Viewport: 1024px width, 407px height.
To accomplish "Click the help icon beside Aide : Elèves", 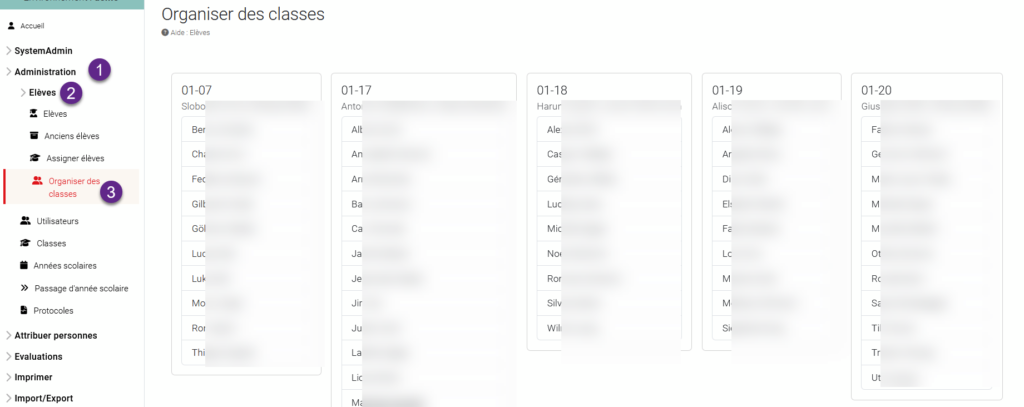I will coord(165,32).
